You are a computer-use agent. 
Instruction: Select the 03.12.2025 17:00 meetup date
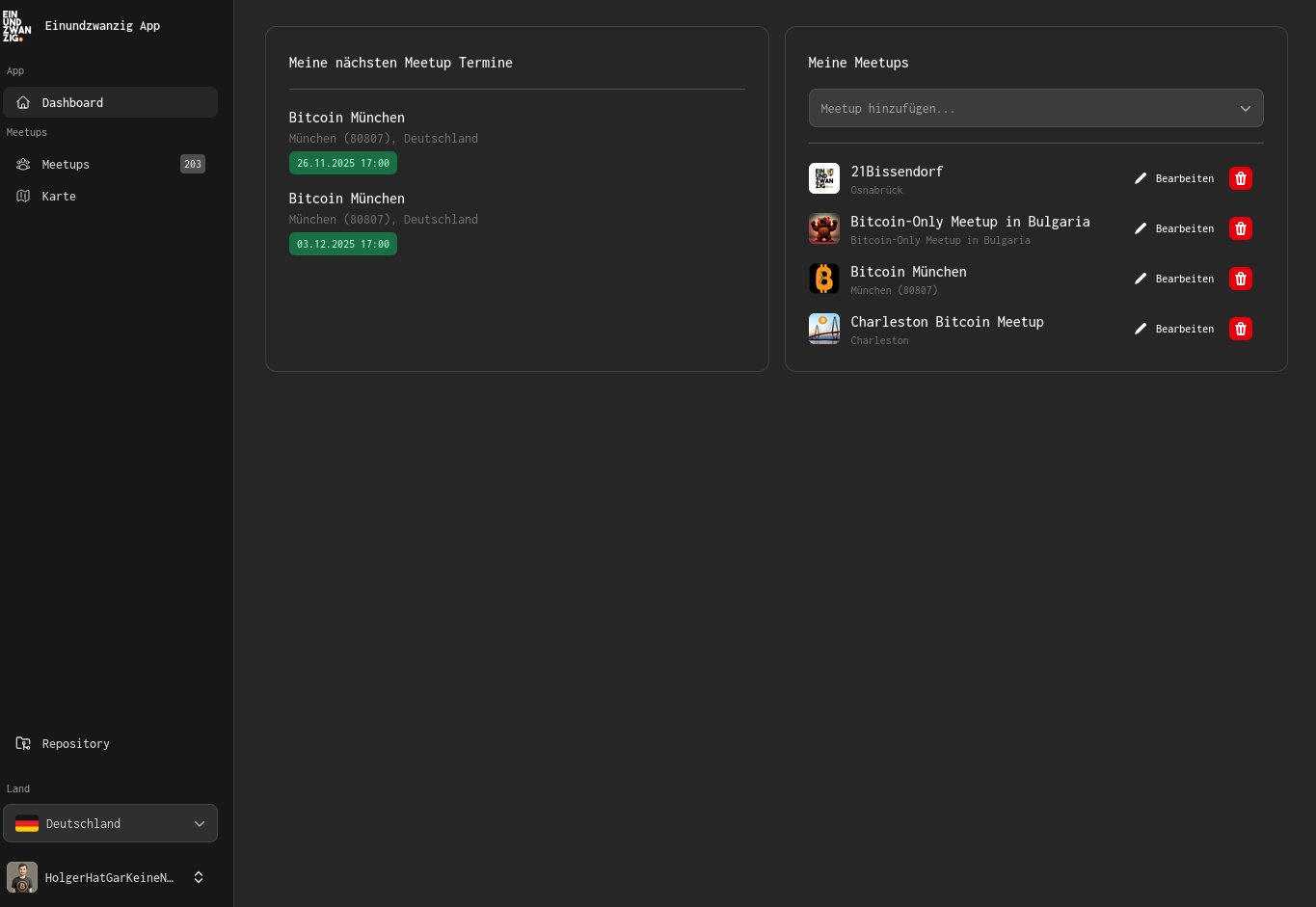[342, 244]
